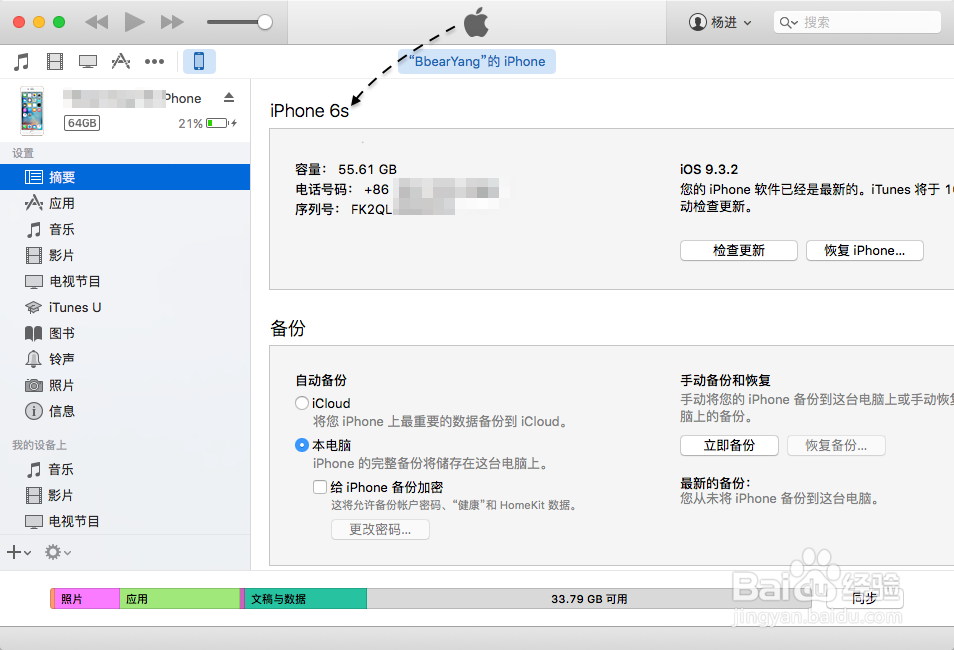The width and height of the screenshot is (954, 650).
Task: Enable 给 iPhone 备份加密 checkbox
Action: 320,487
